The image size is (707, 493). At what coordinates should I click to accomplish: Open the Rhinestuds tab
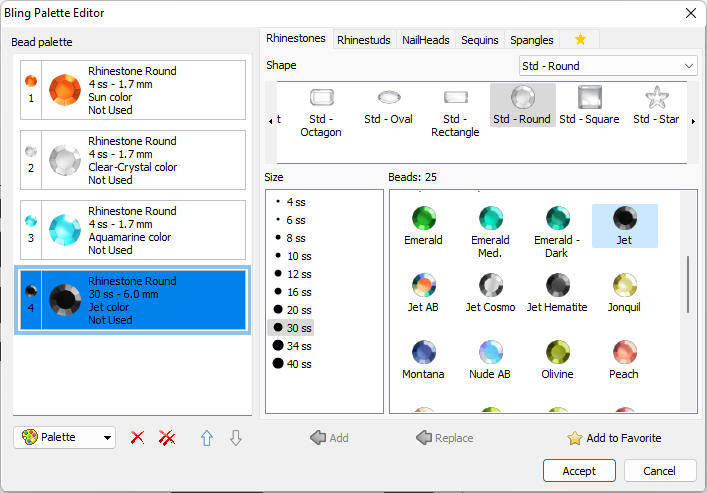coord(364,40)
